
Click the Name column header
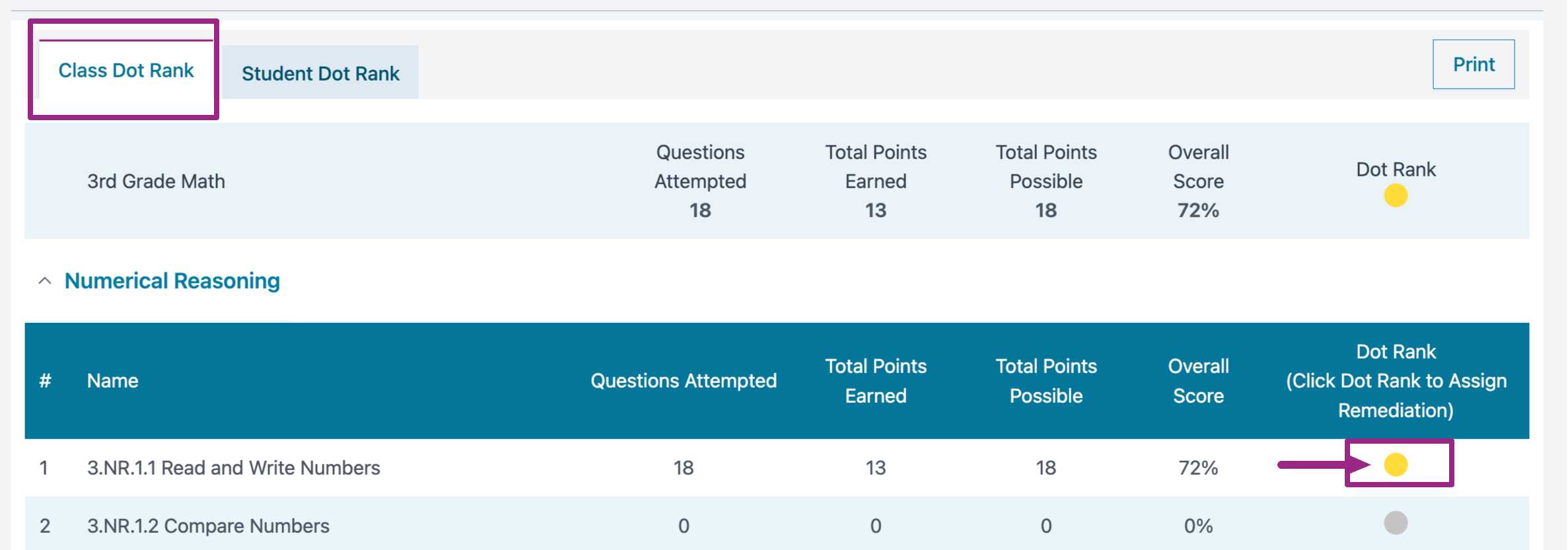113,381
